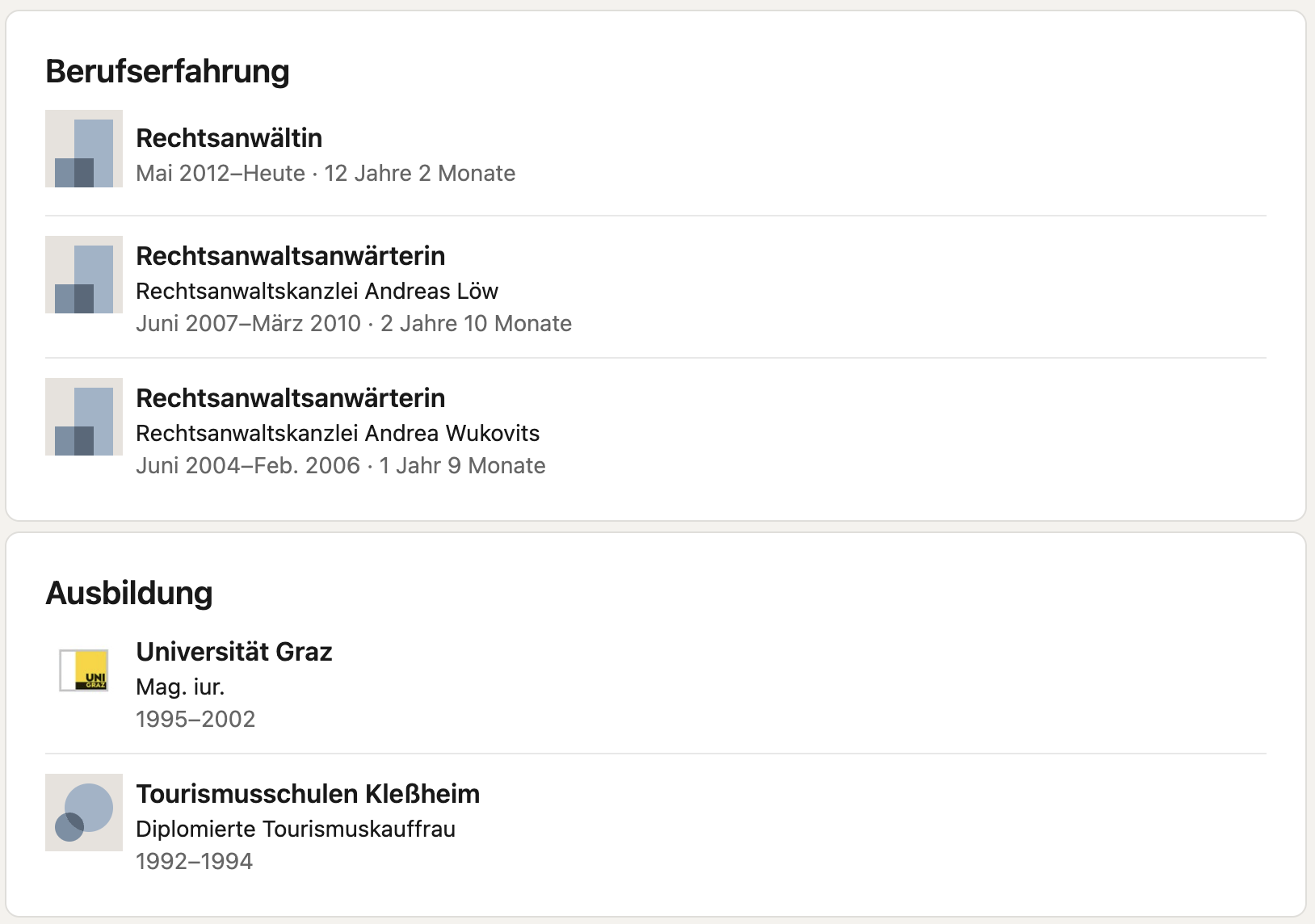This screenshot has height=924, width=1315.
Task: Click the Universität Graz school name
Action: [234, 652]
